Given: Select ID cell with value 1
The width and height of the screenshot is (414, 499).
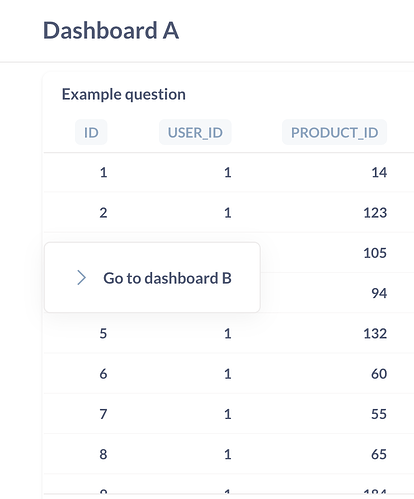Looking at the screenshot, I should 103,172.
